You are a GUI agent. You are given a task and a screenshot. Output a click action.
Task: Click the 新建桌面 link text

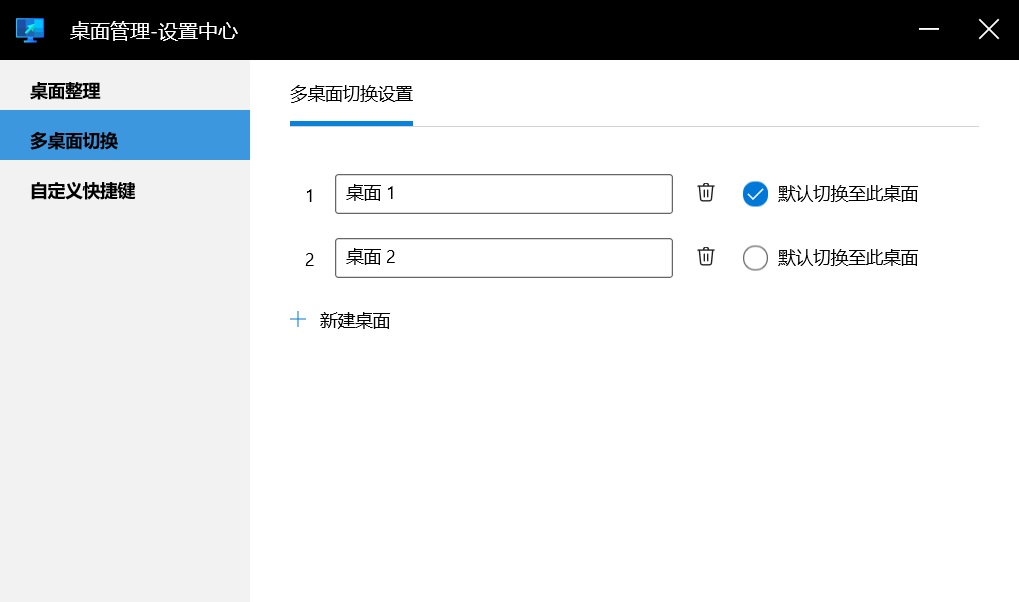[355, 321]
